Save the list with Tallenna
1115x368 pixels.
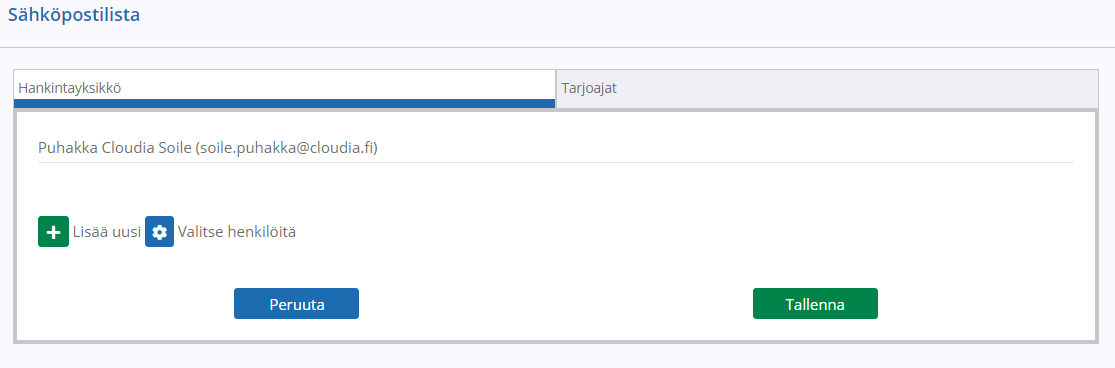[x=815, y=303]
